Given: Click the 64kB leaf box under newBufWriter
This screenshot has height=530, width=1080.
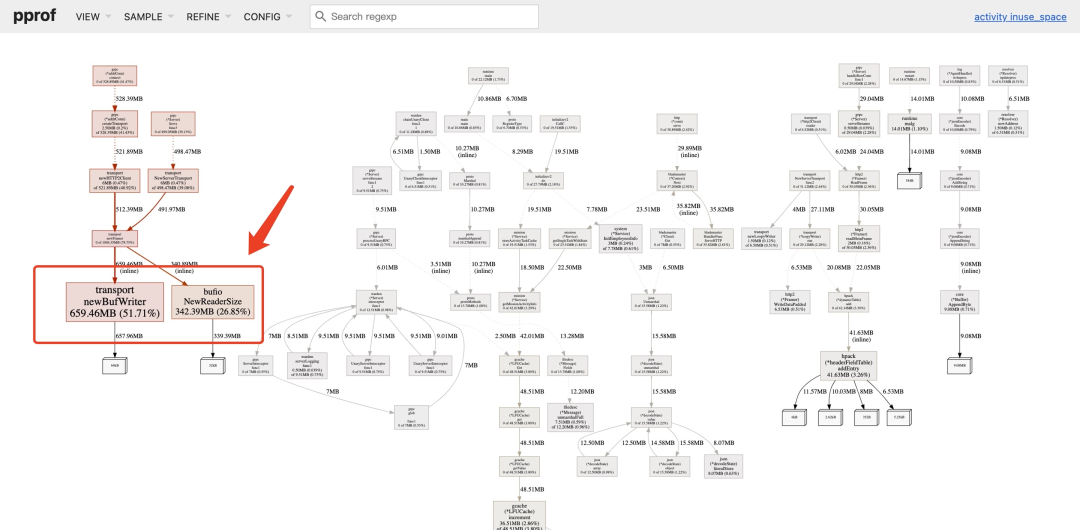Looking at the screenshot, I should click(115, 365).
